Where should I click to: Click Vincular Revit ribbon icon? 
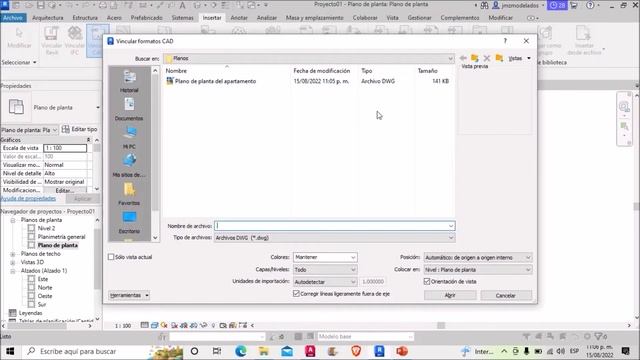tap(51, 40)
